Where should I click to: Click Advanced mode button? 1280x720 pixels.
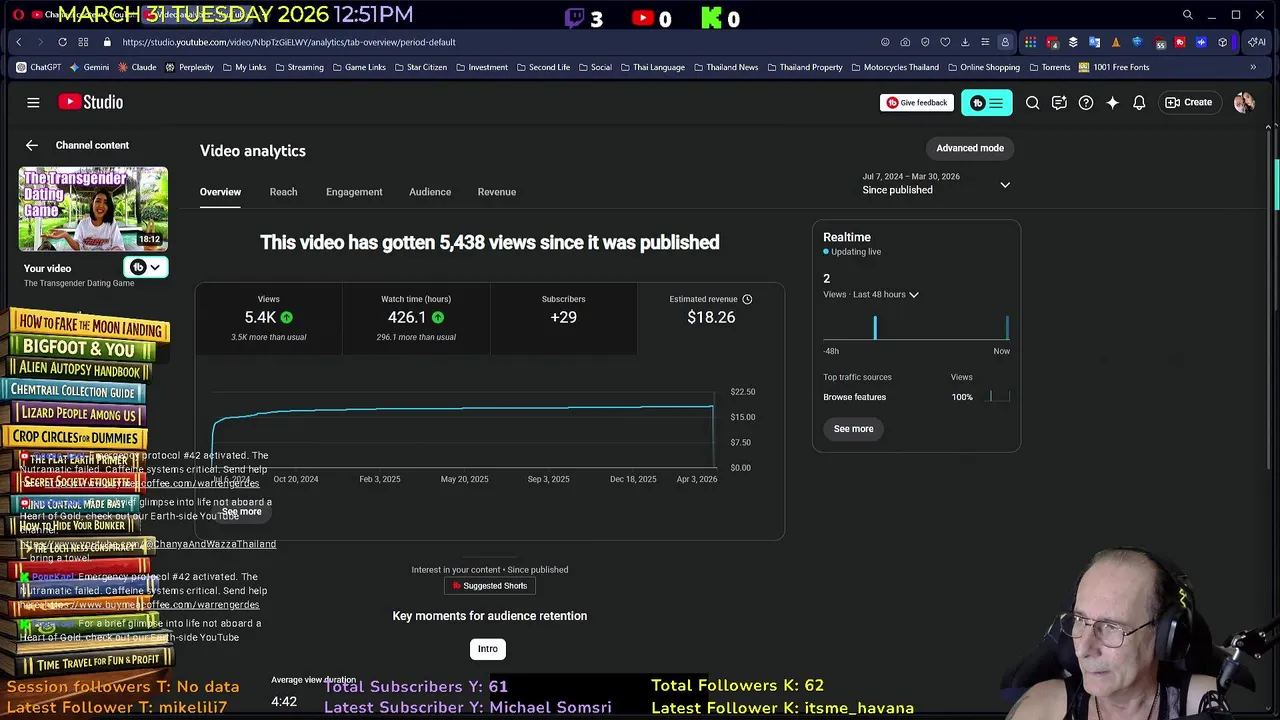pyautogui.click(x=970, y=148)
